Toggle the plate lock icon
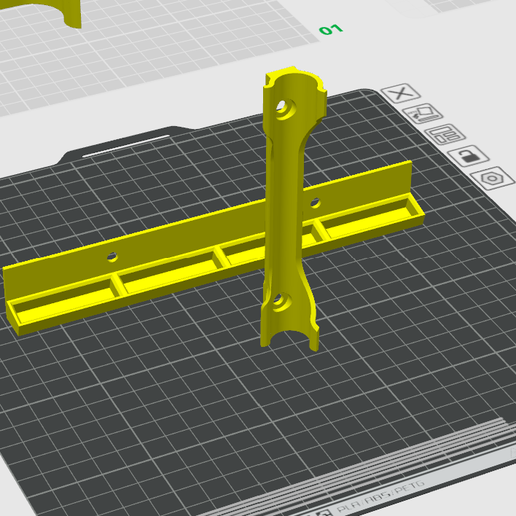This screenshot has height=516, width=516. [468, 155]
